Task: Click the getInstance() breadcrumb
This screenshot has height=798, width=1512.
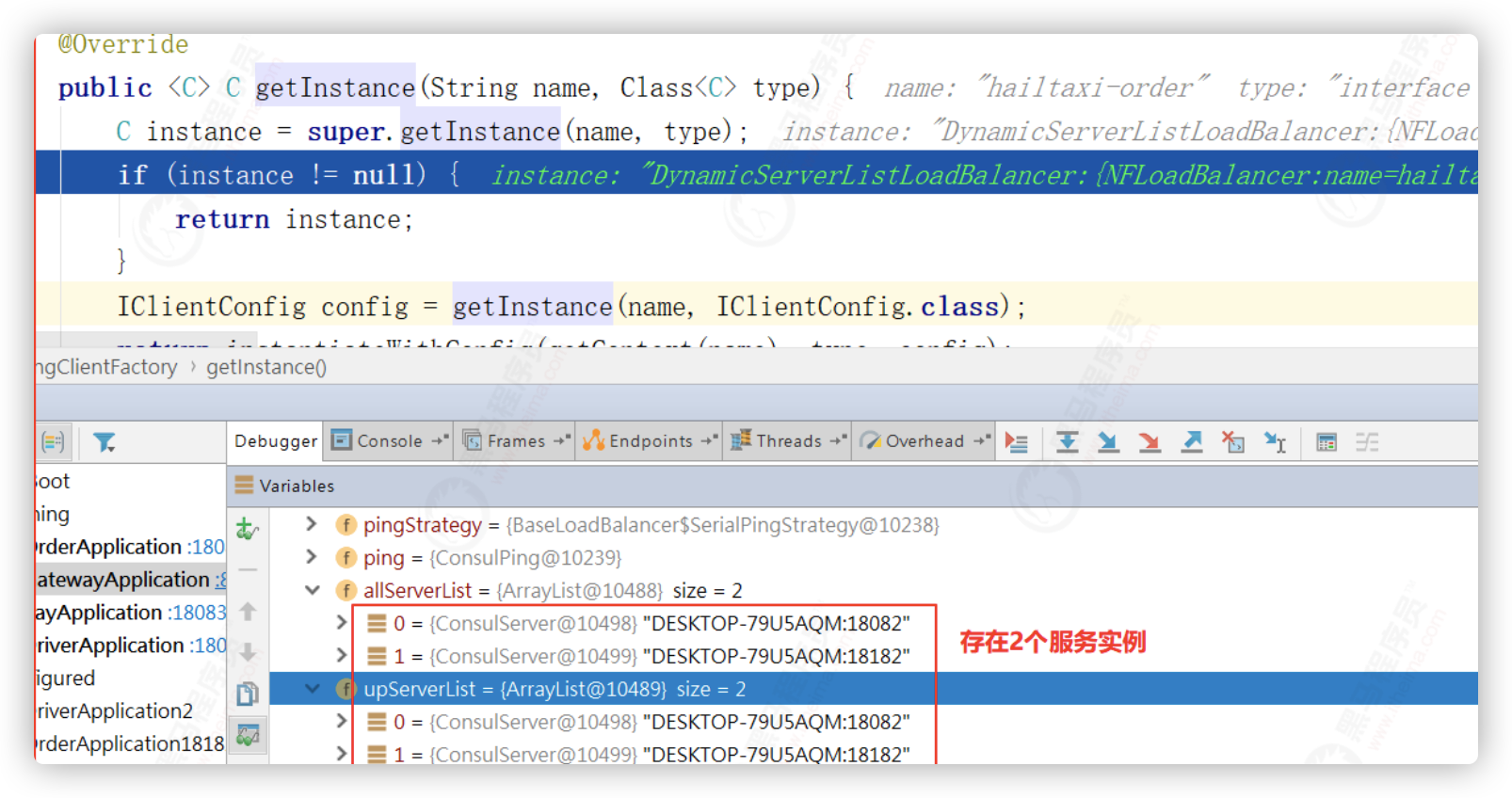Action: (x=266, y=367)
